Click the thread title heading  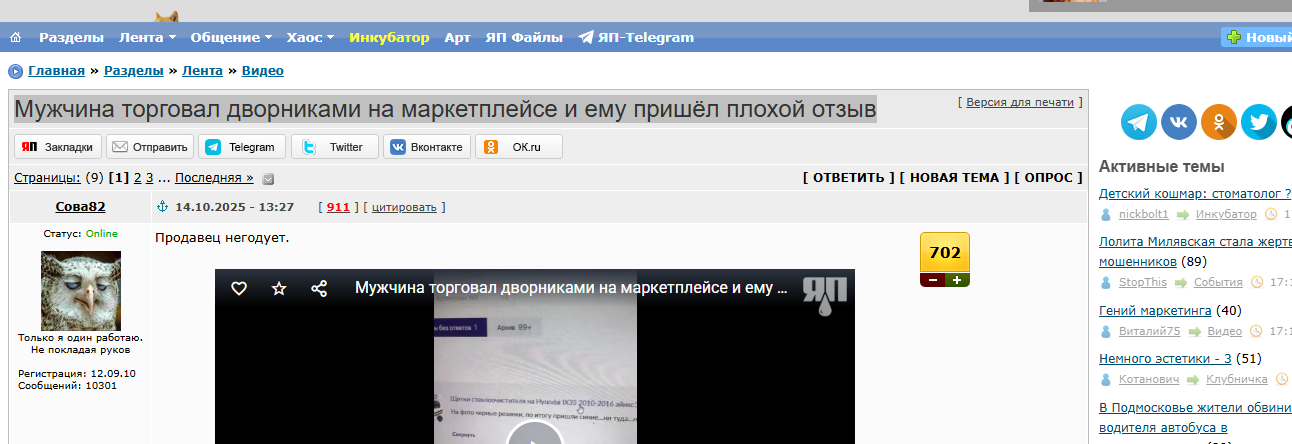[445, 109]
